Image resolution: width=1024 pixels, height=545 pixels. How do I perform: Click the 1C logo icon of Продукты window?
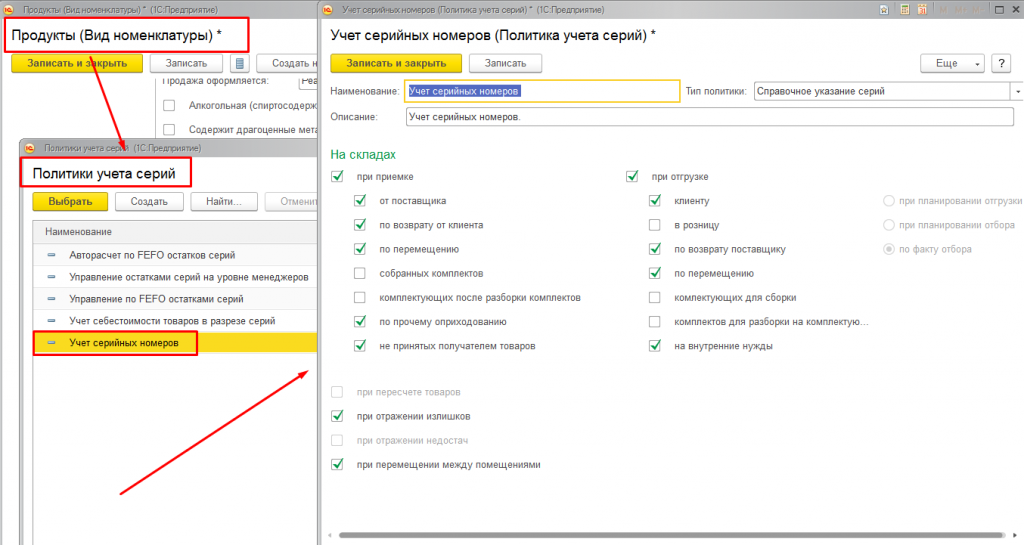point(8,10)
